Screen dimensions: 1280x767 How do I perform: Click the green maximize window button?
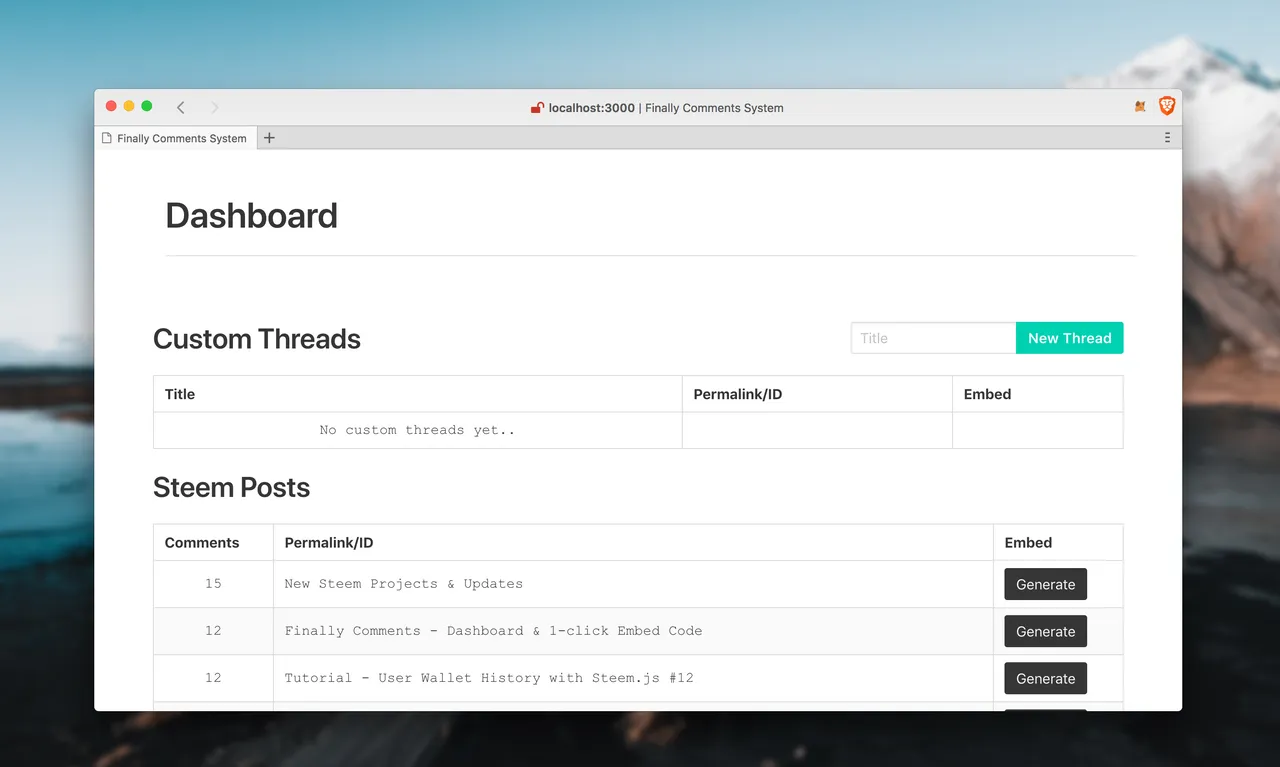(147, 106)
